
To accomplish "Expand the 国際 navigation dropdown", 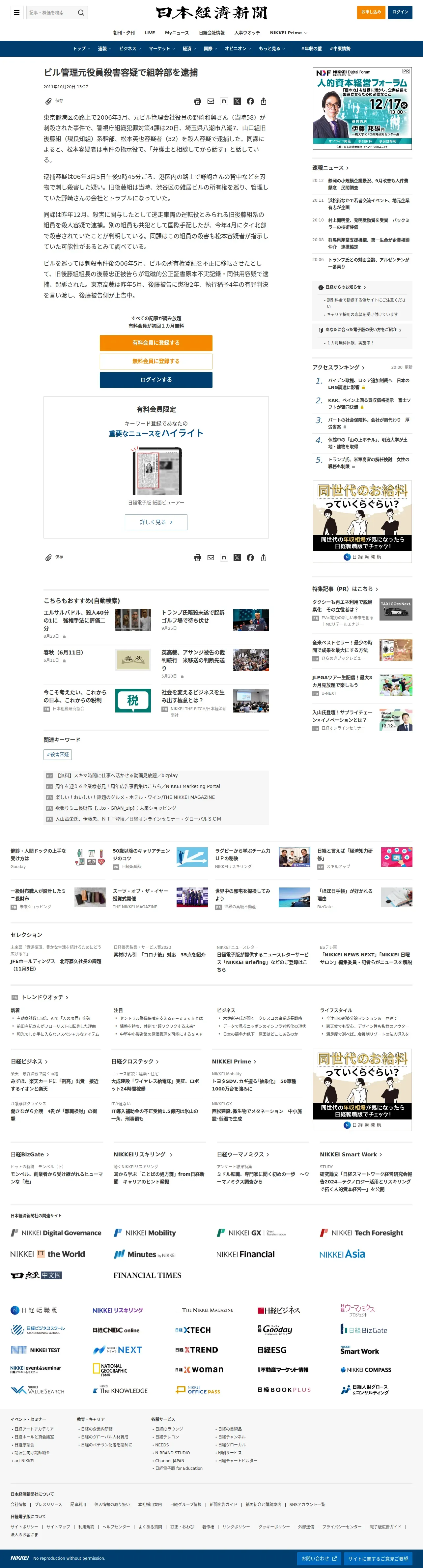I will tap(210, 49).
